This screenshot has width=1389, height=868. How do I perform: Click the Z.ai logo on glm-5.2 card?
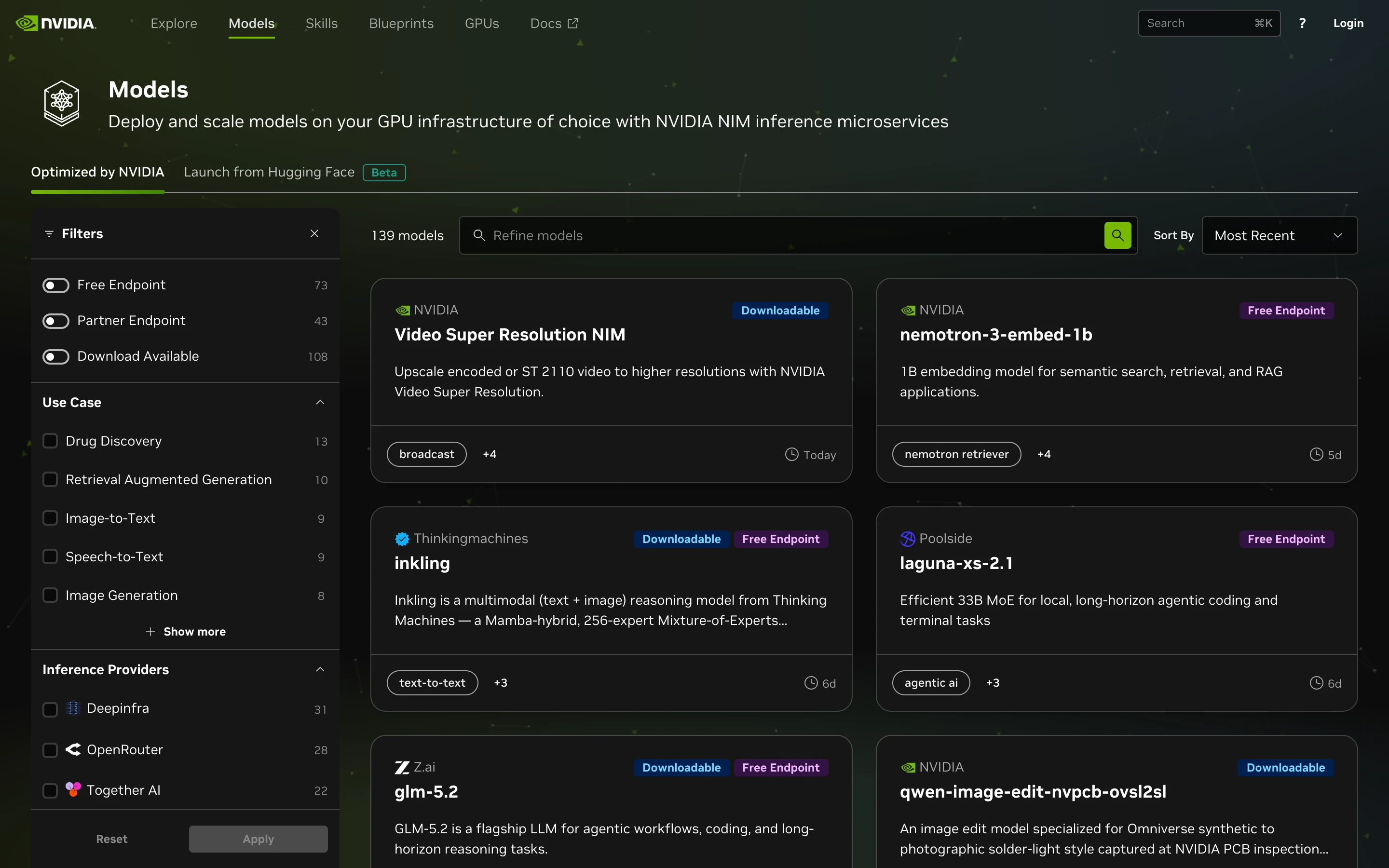(402, 767)
